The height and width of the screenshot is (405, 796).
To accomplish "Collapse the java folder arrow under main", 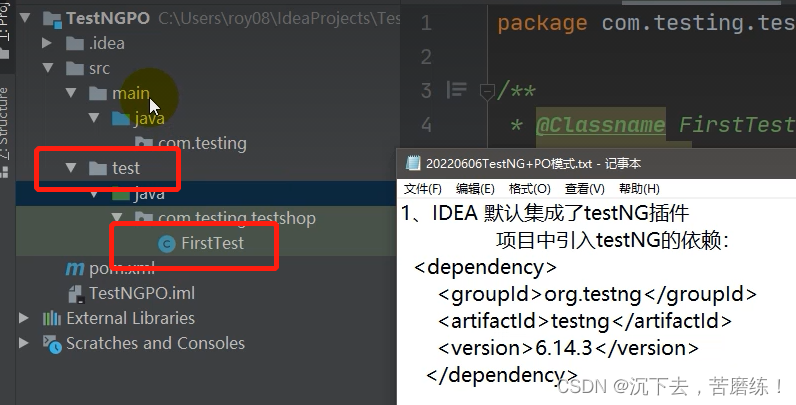I will 94,118.
